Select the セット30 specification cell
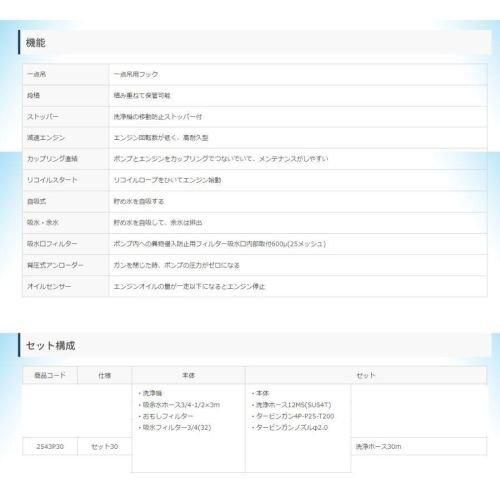 tap(105, 446)
